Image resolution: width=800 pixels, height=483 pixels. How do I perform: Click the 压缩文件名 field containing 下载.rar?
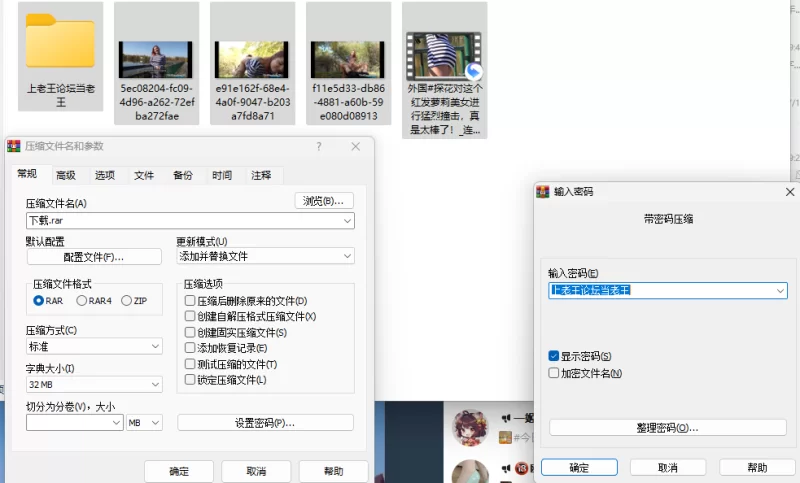(190, 221)
